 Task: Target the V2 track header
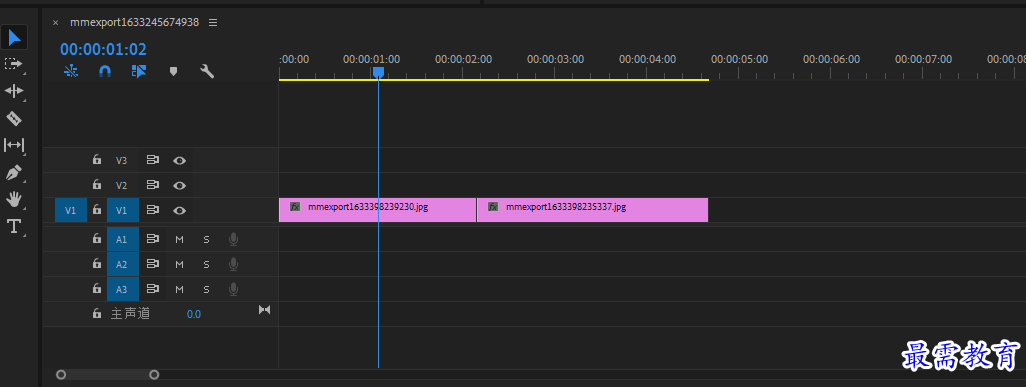122,185
